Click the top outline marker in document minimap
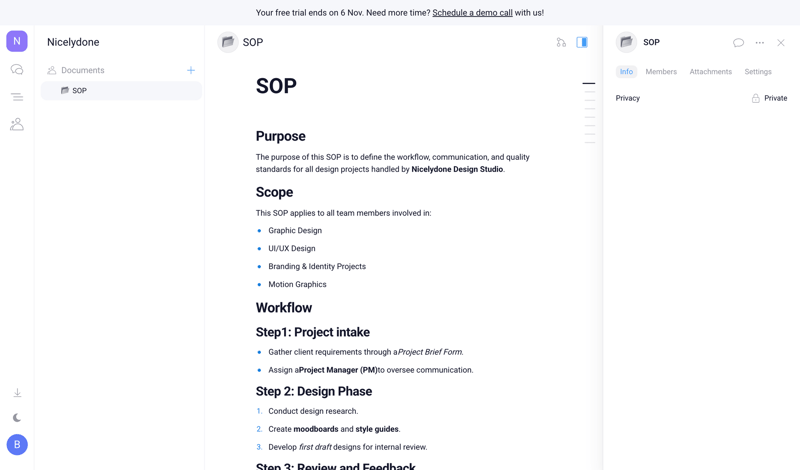This screenshot has width=800, height=470. coord(589,84)
